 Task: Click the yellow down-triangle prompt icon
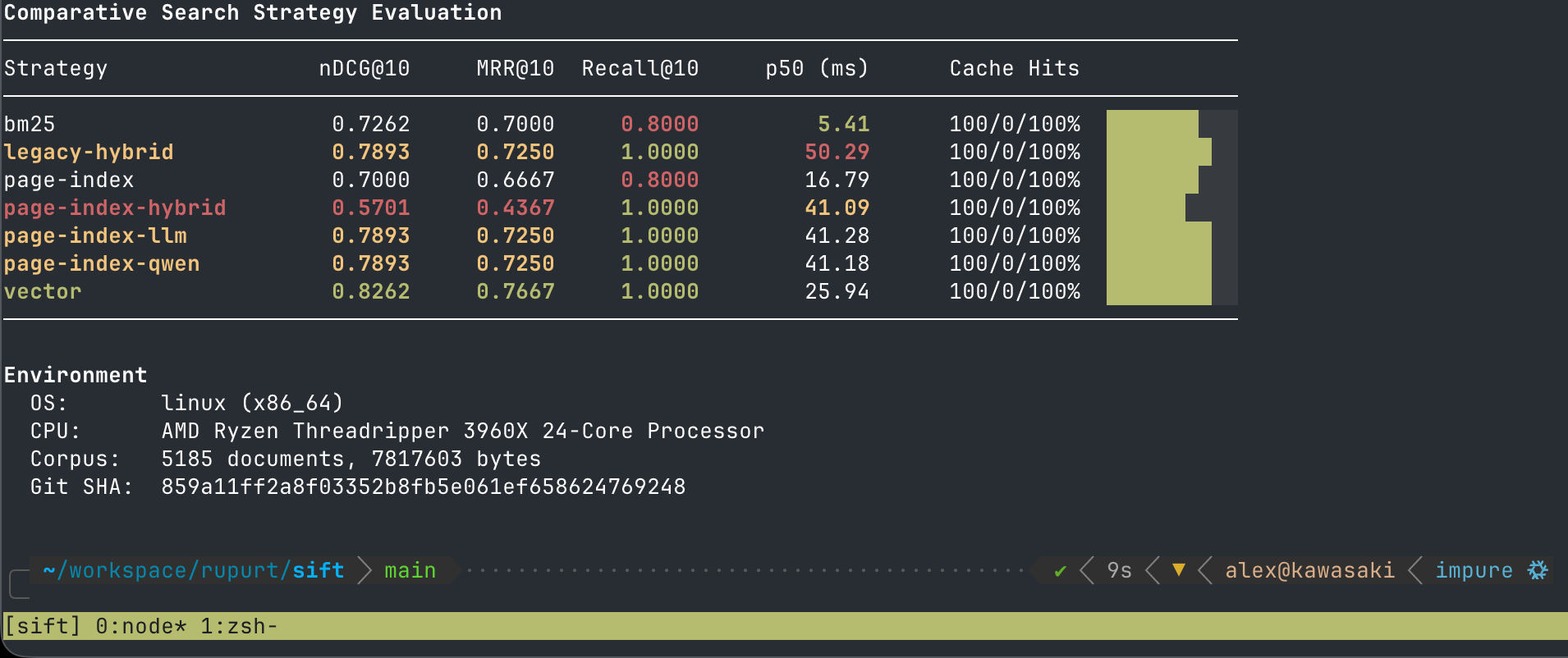(1179, 570)
